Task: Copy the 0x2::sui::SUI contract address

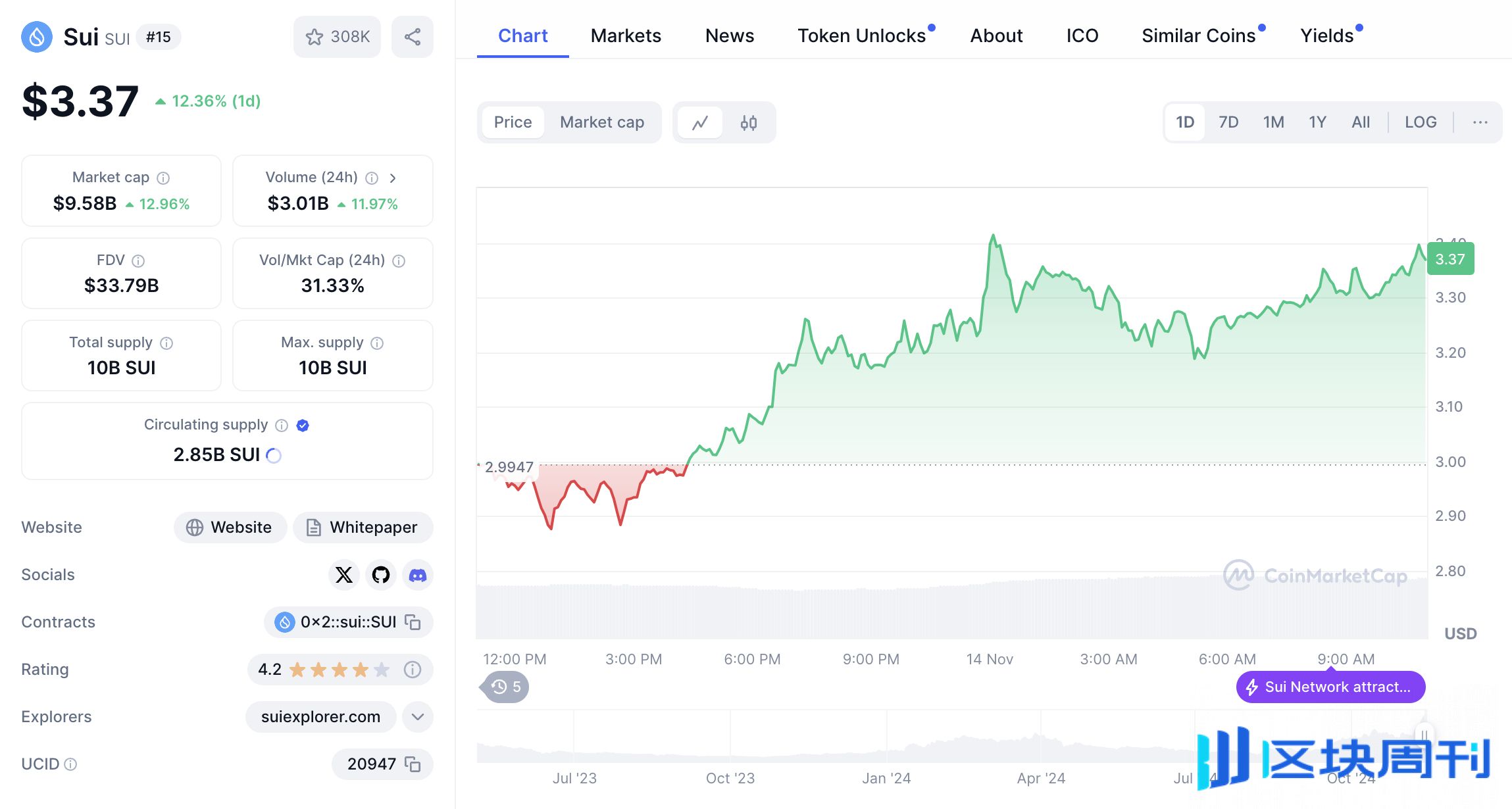Action: coord(413,622)
